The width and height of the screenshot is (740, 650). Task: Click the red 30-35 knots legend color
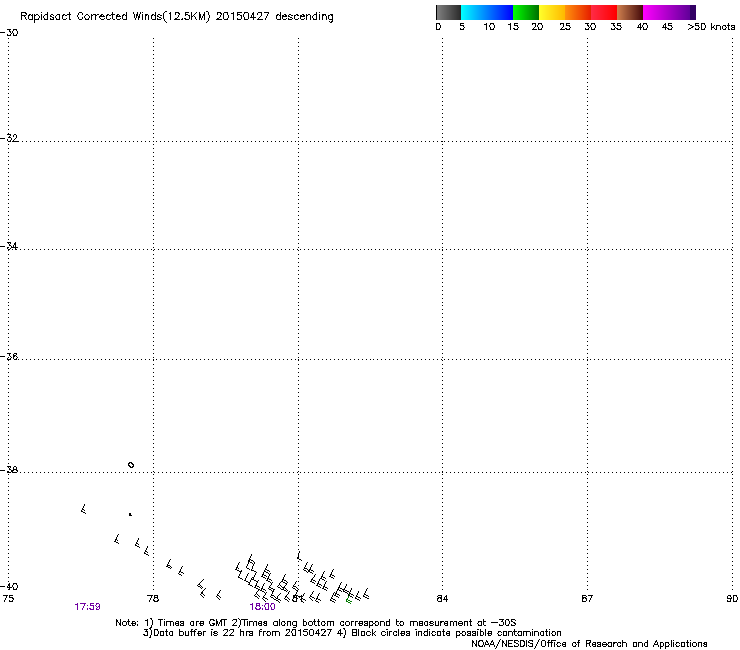pyautogui.click(x=604, y=12)
